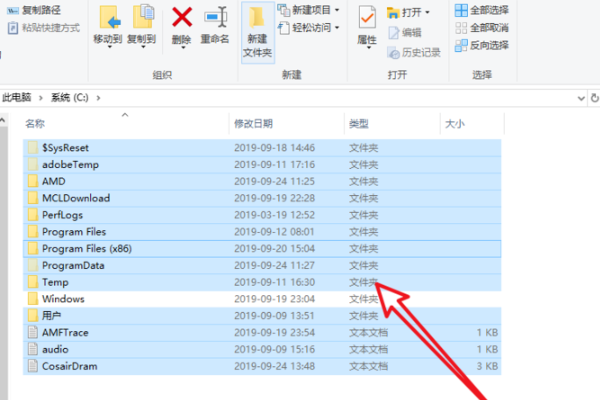Image resolution: width=600 pixels, height=400 pixels.
Task: Click the Edit (编辑) button
Action: pyautogui.click(x=405, y=33)
